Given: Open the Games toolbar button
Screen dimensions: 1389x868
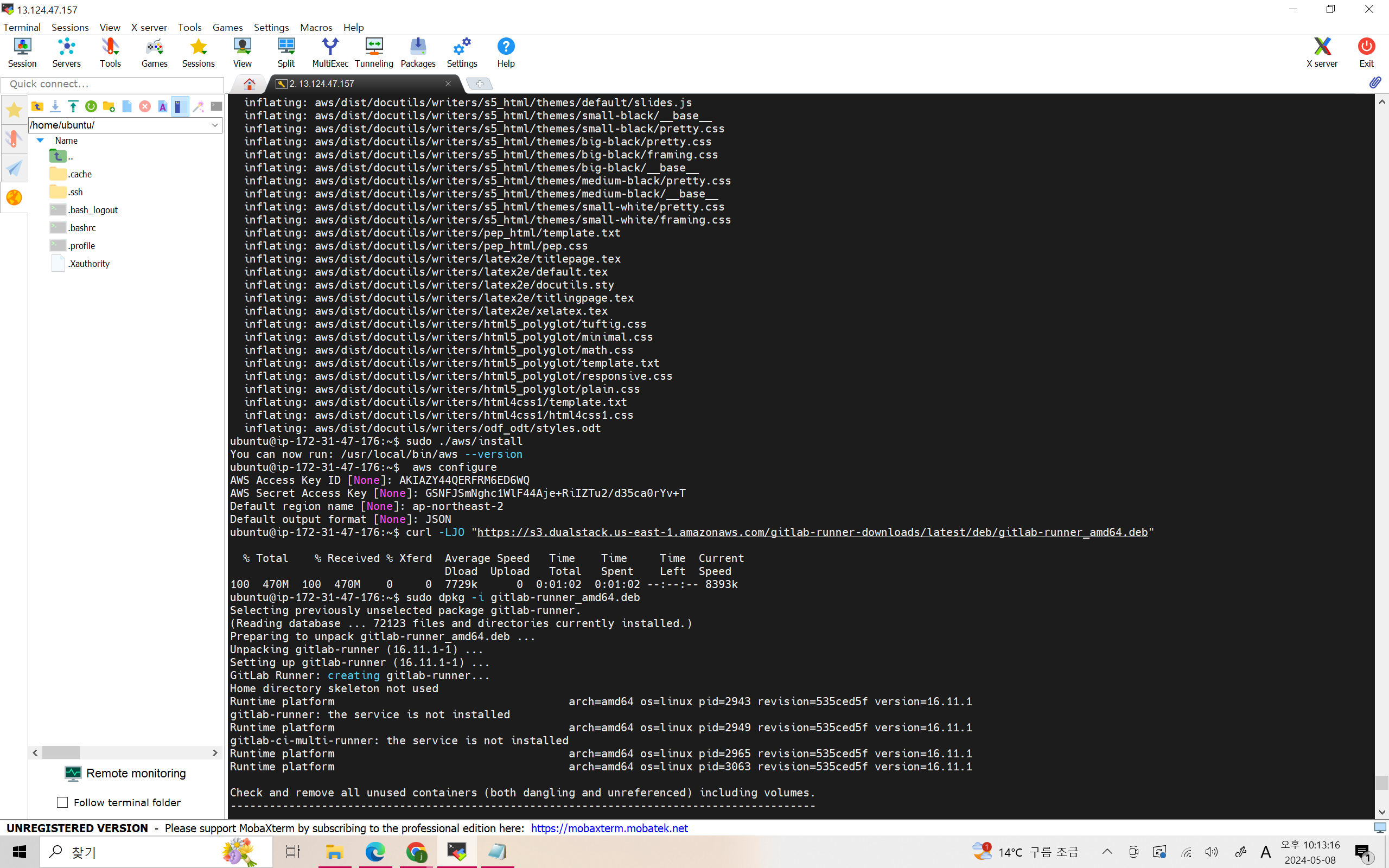Looking at the screenshot, I should point(155,53).
